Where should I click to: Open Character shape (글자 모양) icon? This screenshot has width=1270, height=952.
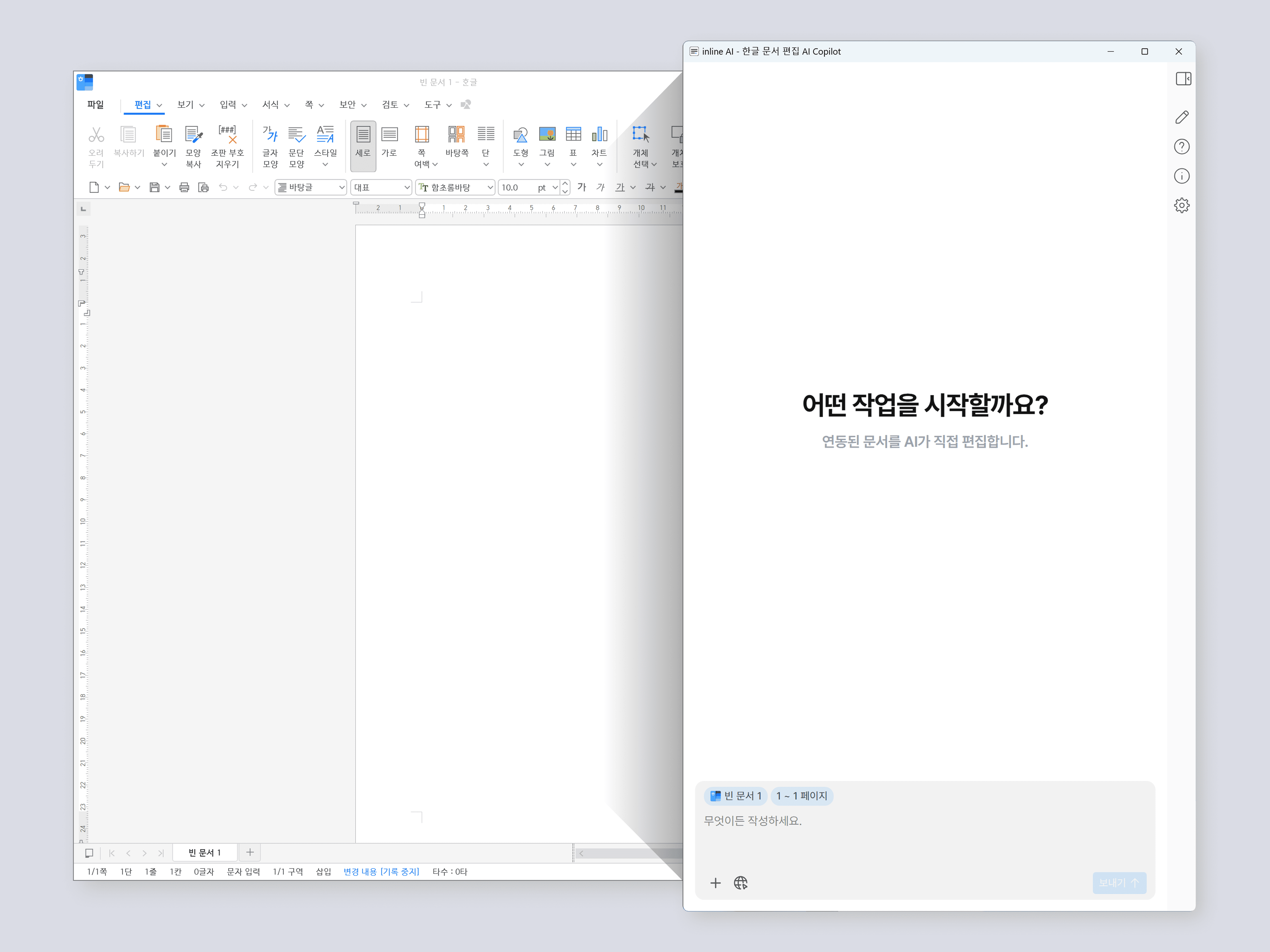click(270, 134)
